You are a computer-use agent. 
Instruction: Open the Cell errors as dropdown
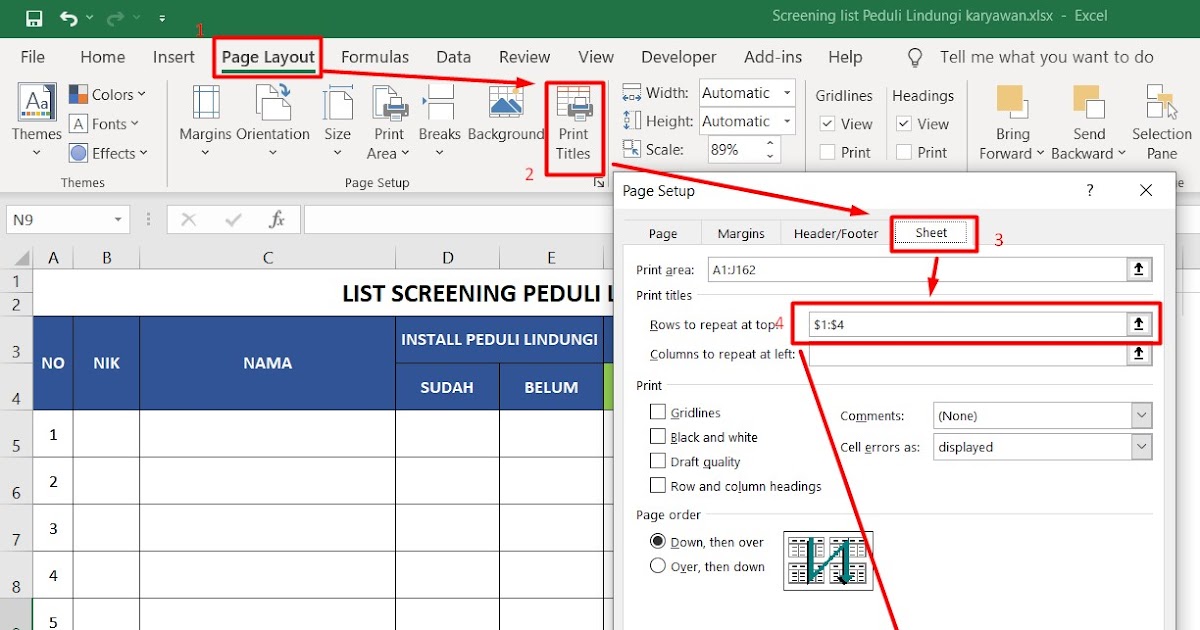point(1140,447)
